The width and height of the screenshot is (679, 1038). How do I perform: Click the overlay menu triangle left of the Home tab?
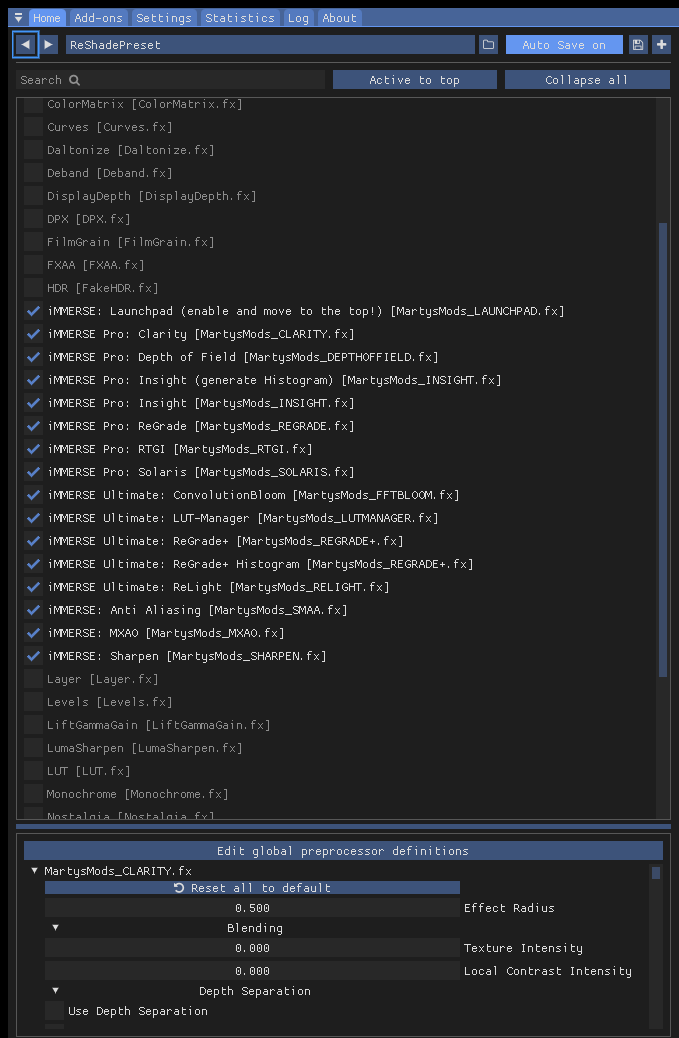[19, 18]
